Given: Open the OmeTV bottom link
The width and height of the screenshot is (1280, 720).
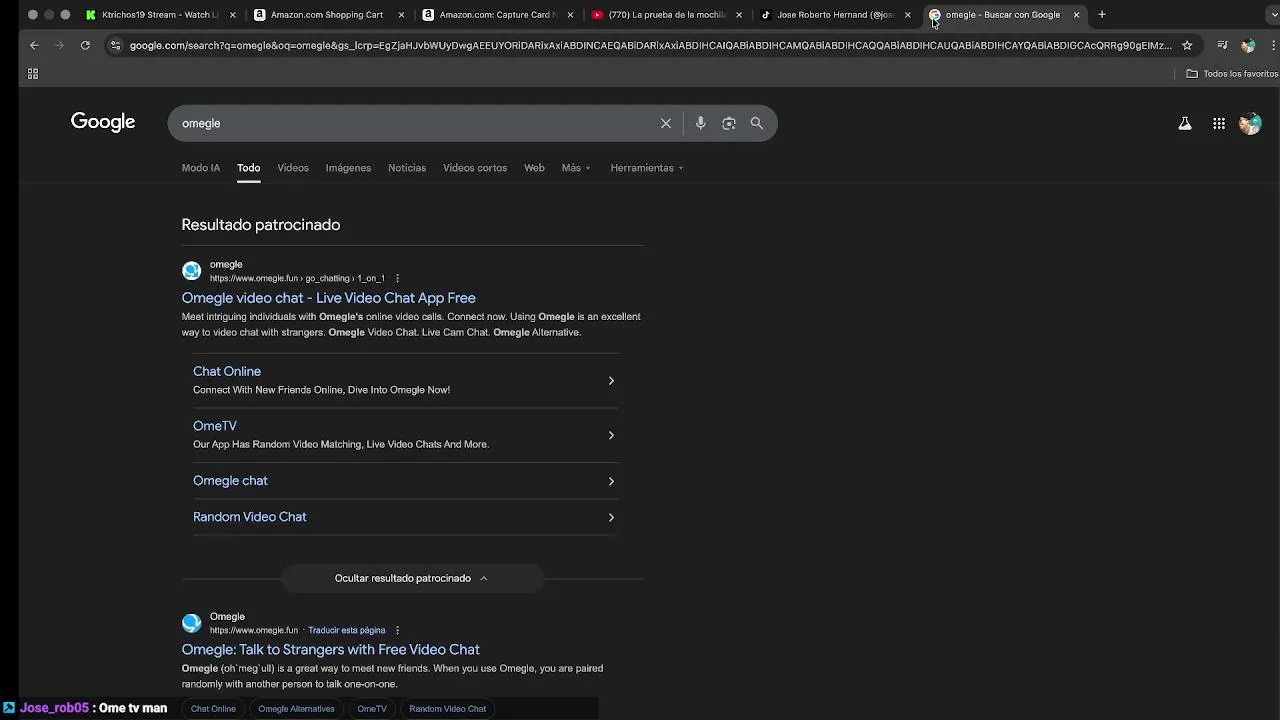Looking at the screenshot, I should 372,709.
